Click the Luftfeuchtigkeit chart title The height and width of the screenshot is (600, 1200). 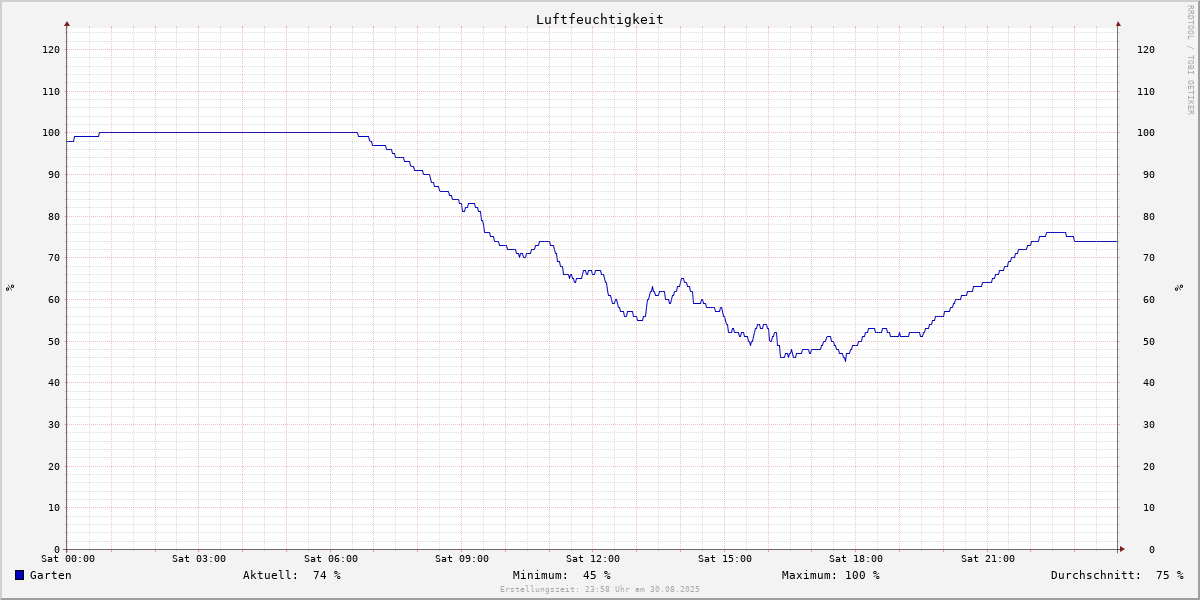tap(599, 19)
